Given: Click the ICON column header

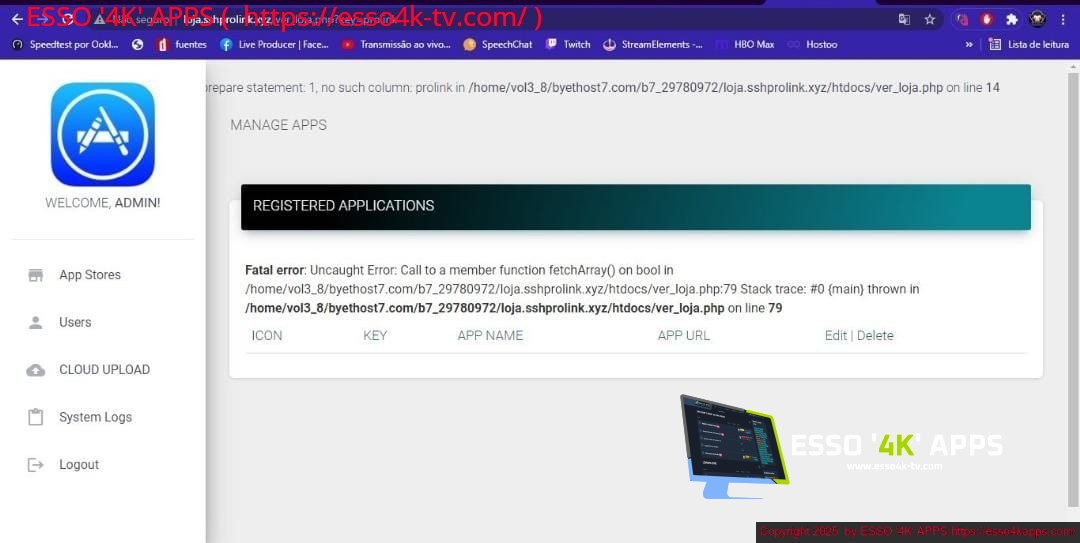Looking at the screenshot, I should click(x=267, y=336).
